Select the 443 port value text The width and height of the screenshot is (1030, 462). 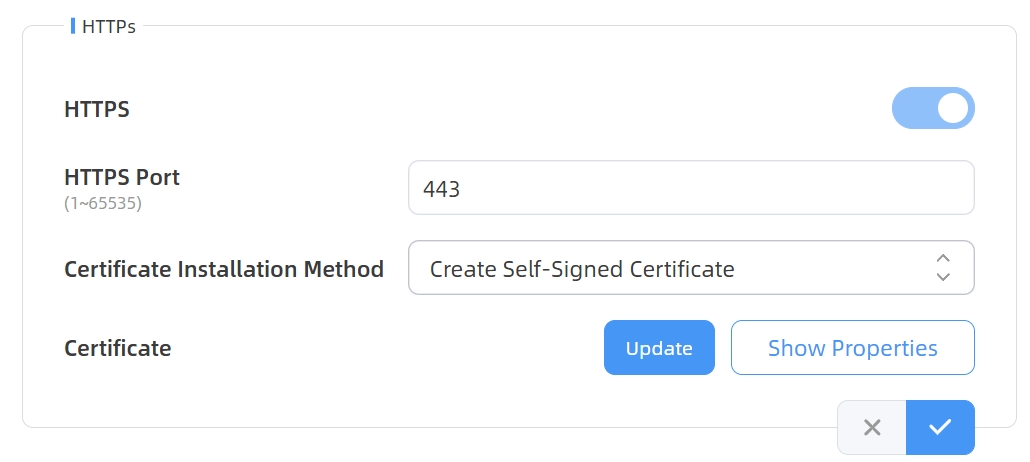442,188
